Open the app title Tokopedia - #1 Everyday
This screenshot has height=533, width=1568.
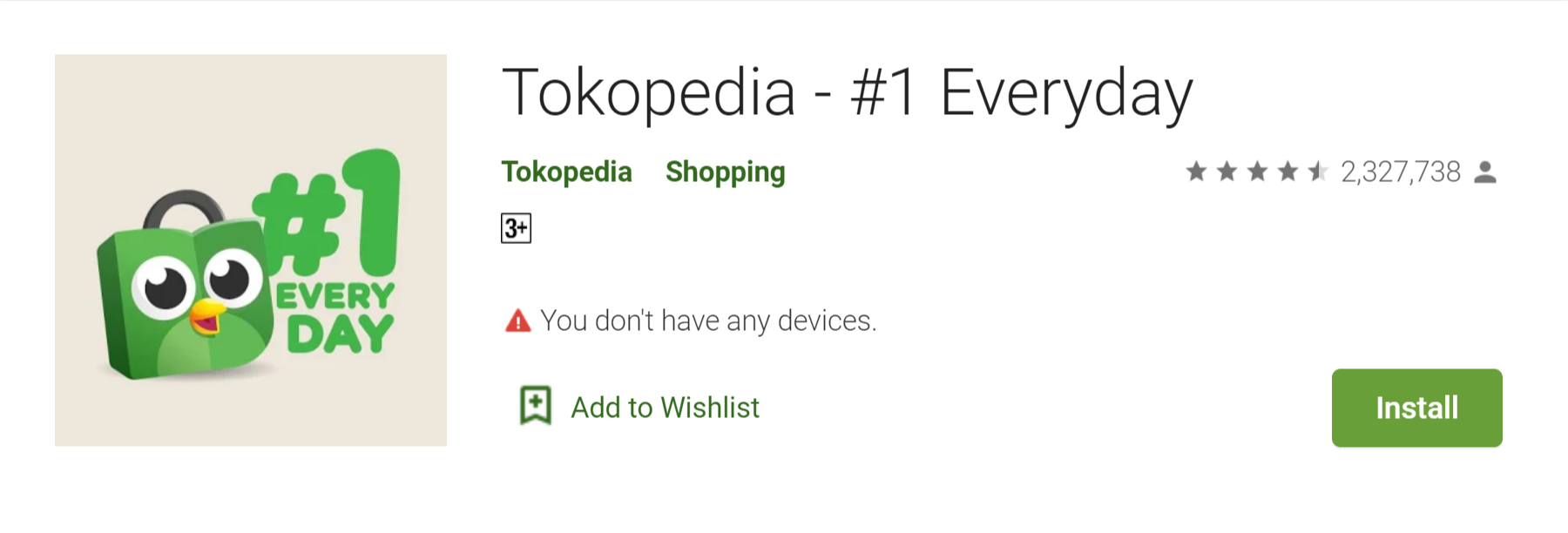[849, 88]
